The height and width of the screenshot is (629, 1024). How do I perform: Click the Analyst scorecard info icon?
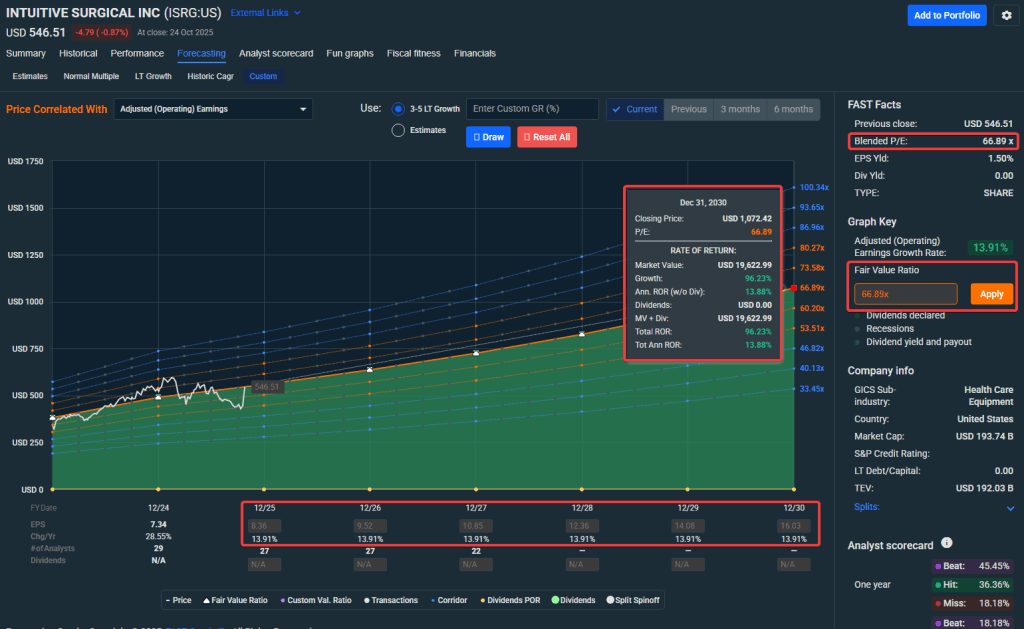(x=946, y=544)
